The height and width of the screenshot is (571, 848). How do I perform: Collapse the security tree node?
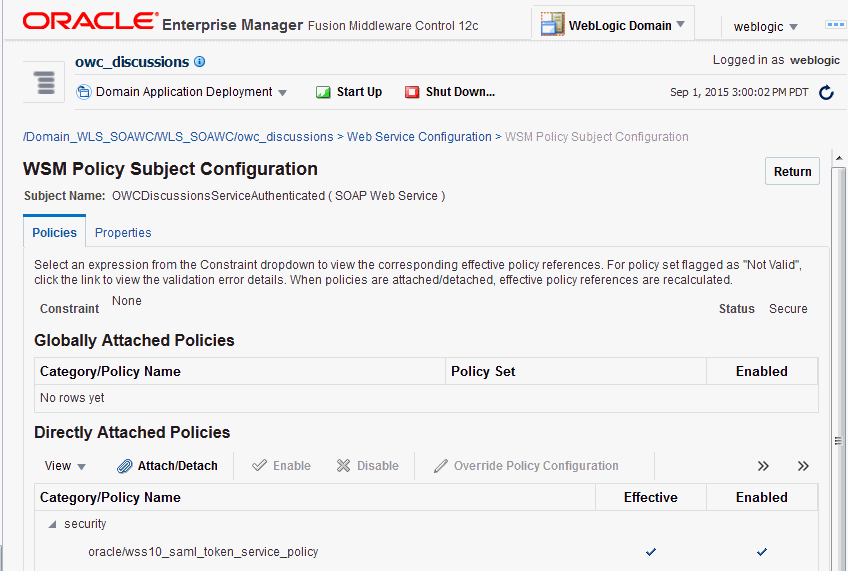[51, 524]
